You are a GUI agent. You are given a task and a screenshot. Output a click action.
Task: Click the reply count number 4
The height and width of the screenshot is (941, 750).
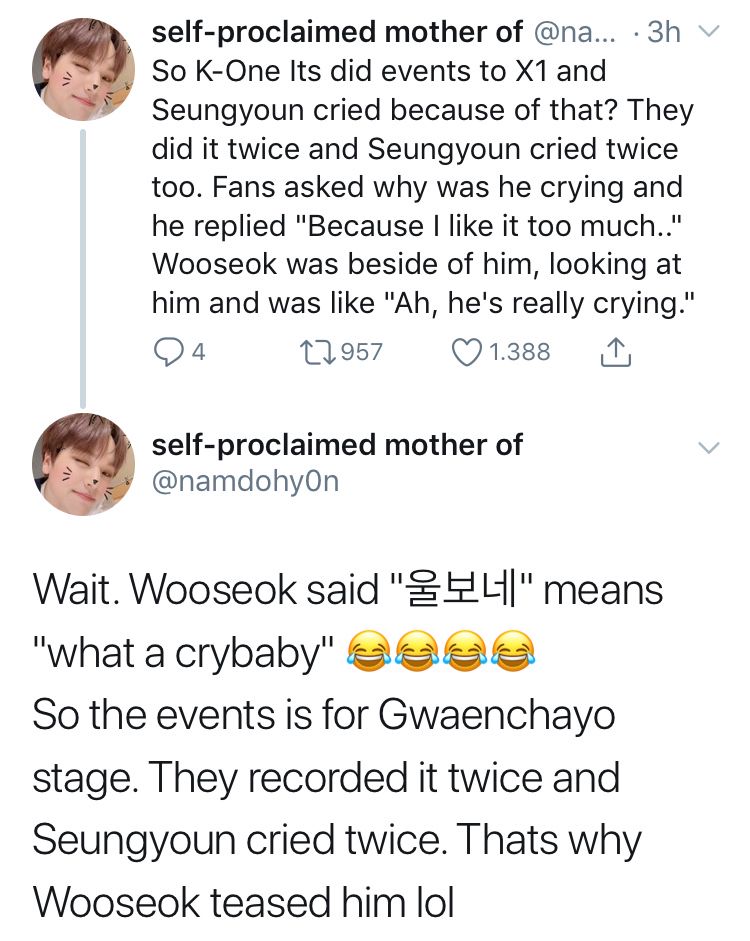pos(198,351)
